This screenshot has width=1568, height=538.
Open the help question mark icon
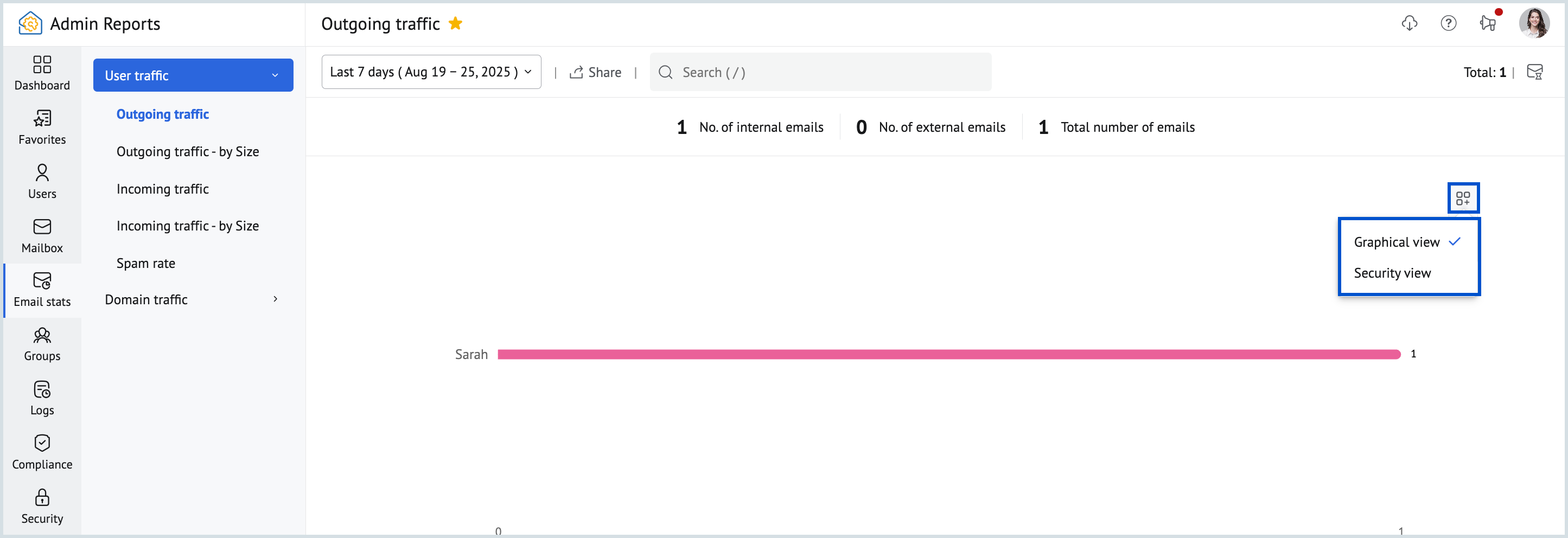pos(1449,23)
